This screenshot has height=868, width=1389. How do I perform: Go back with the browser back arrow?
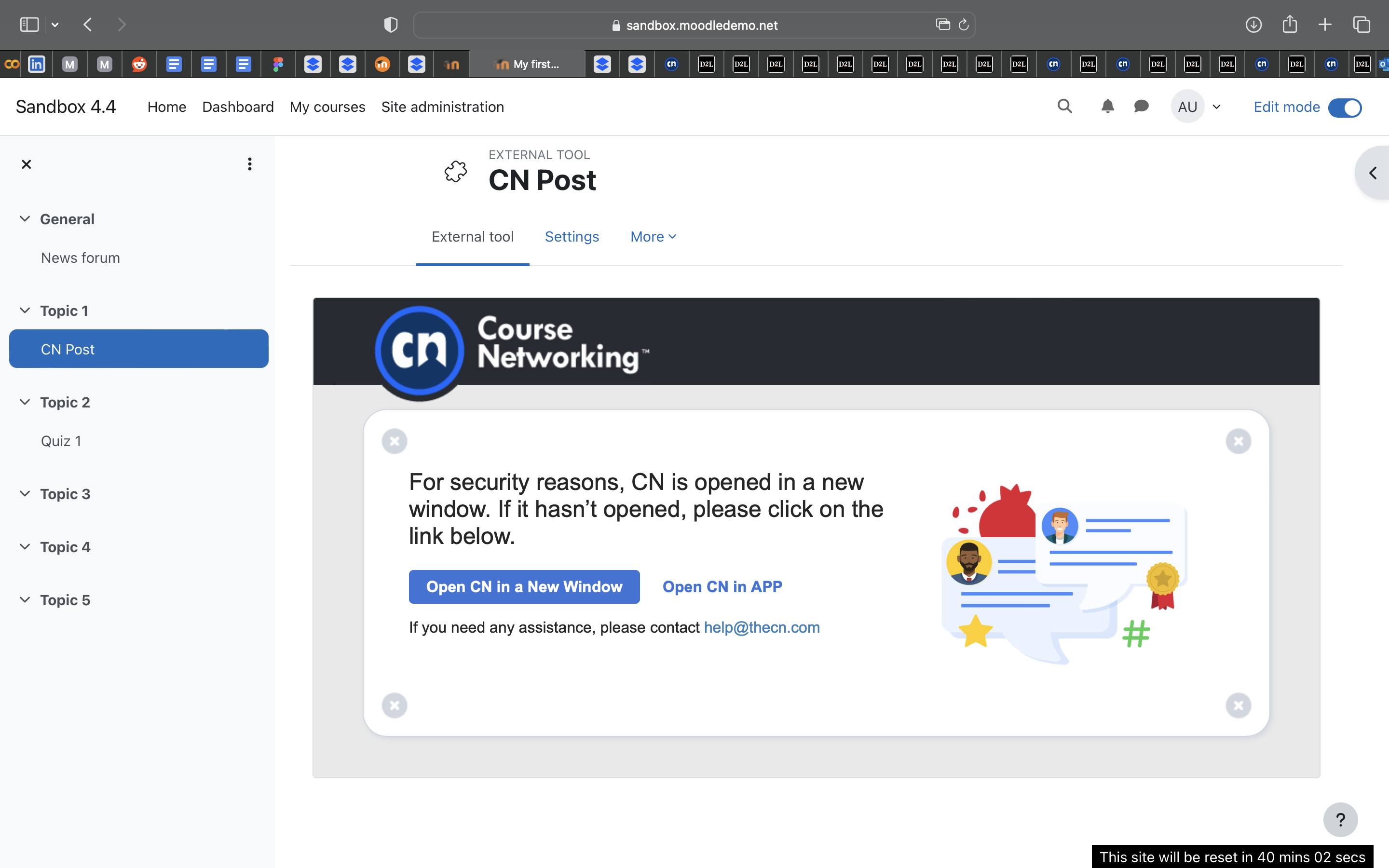tap(88, 25)
